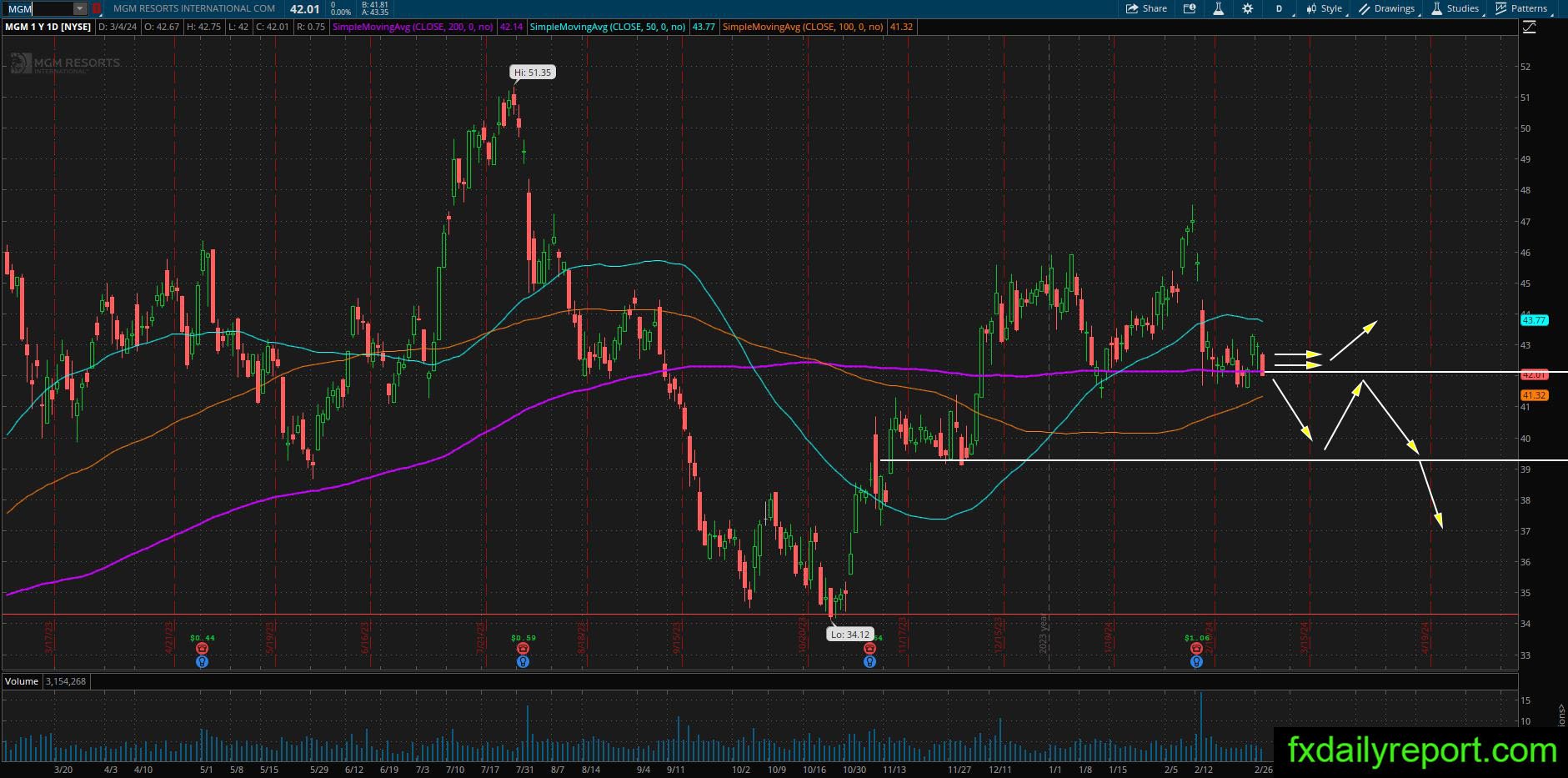Screen dimensions: 1568x778
Task: Click the 7/31 date on the time axis
Action: [x=525, y=770]
